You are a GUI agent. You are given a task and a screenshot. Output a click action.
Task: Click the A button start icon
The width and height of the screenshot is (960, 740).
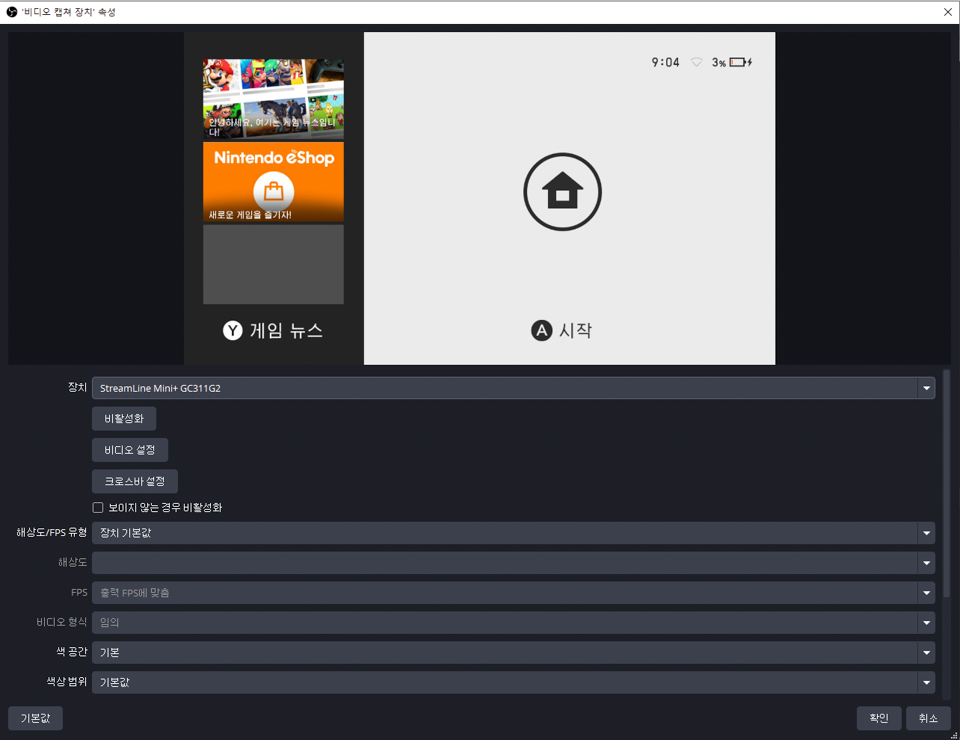[x=541, y=330]
